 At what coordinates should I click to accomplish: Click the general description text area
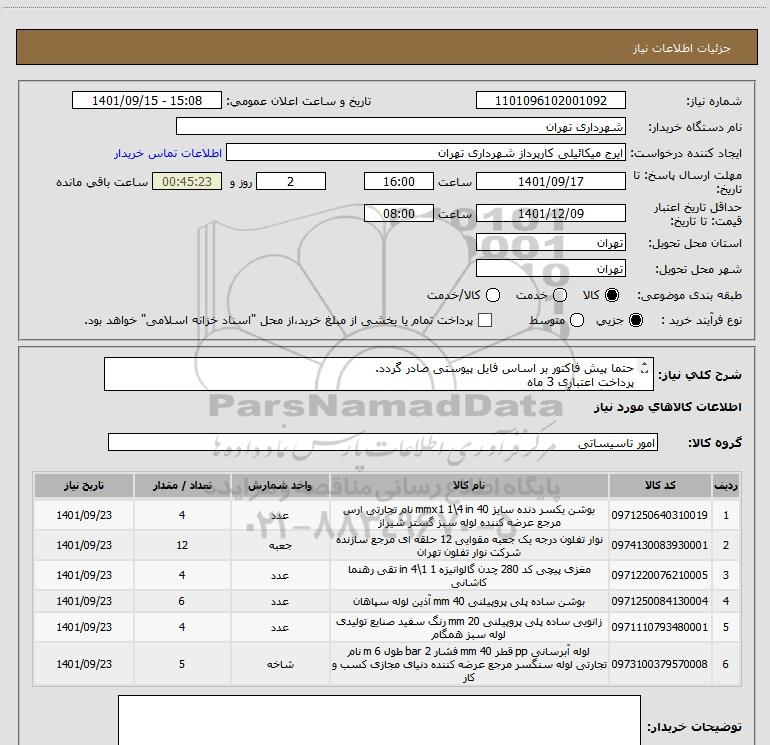[379, 374]
